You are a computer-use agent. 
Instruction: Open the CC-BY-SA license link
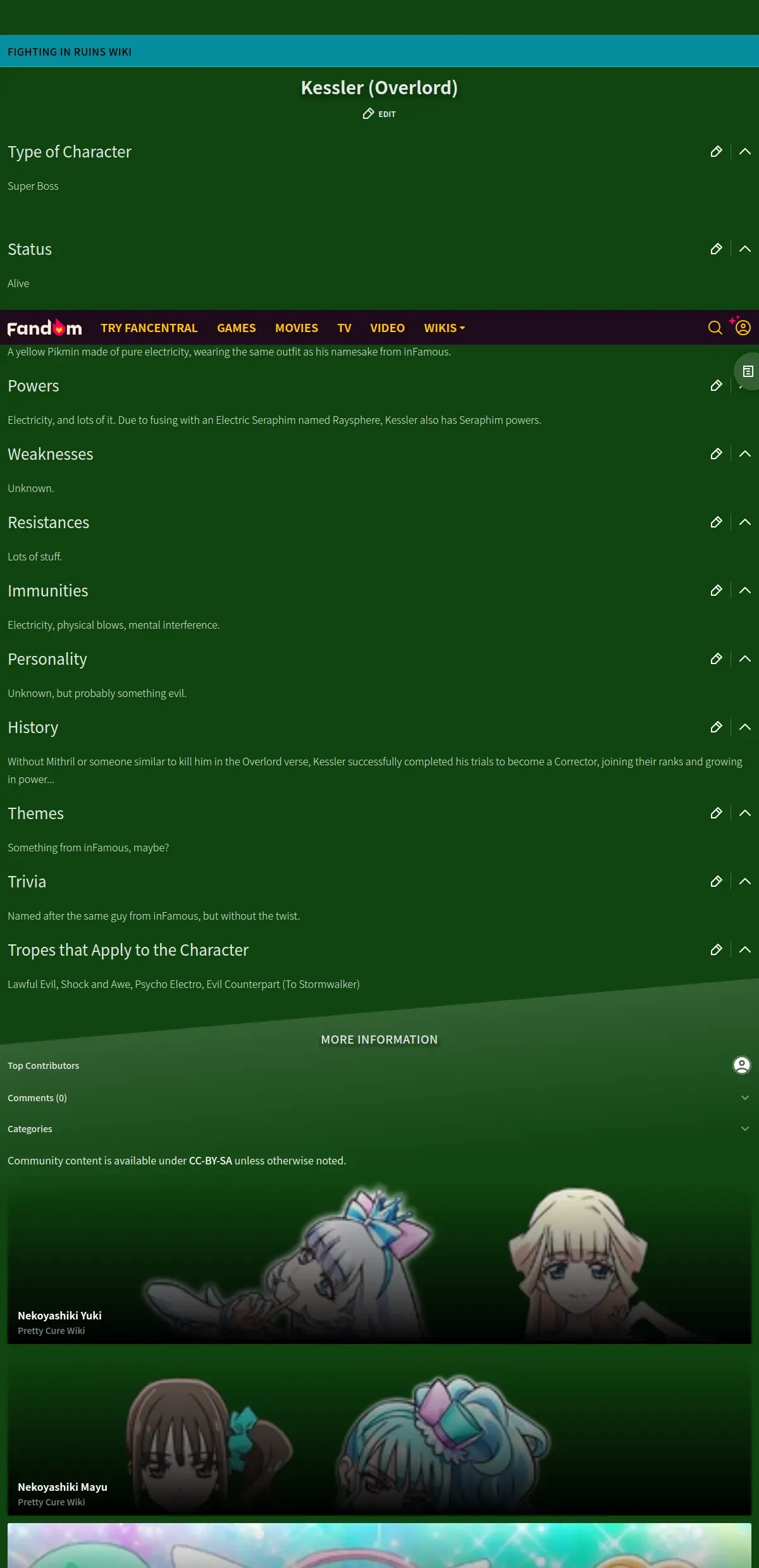211,1161
